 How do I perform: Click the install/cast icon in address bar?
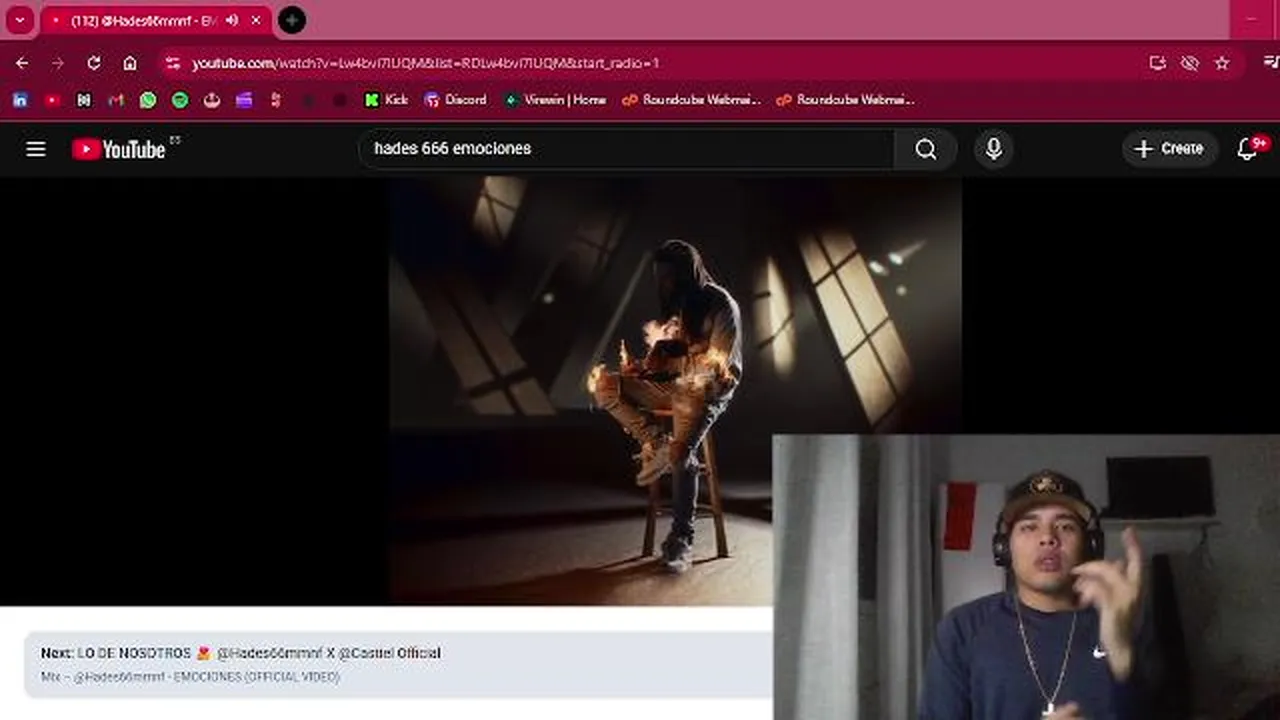(x=1158, y=63)
